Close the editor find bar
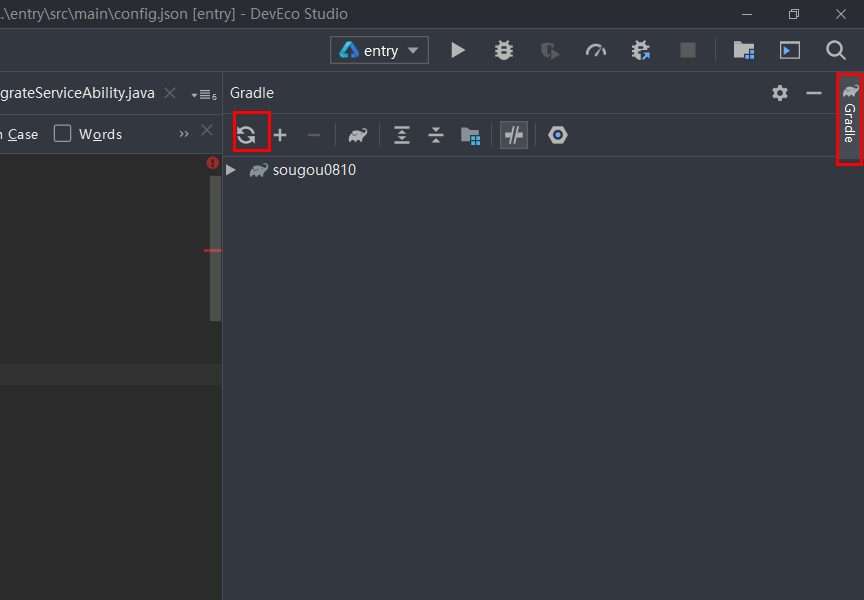The width and height of the screenshot is (864, 600). (x=207, y=130)
